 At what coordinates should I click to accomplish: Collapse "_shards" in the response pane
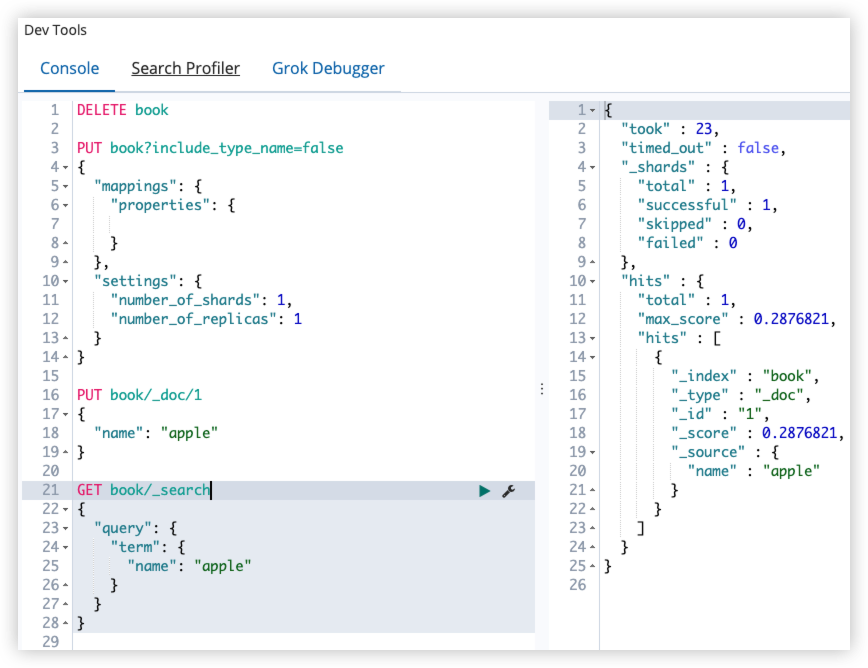tap(592, 167)
